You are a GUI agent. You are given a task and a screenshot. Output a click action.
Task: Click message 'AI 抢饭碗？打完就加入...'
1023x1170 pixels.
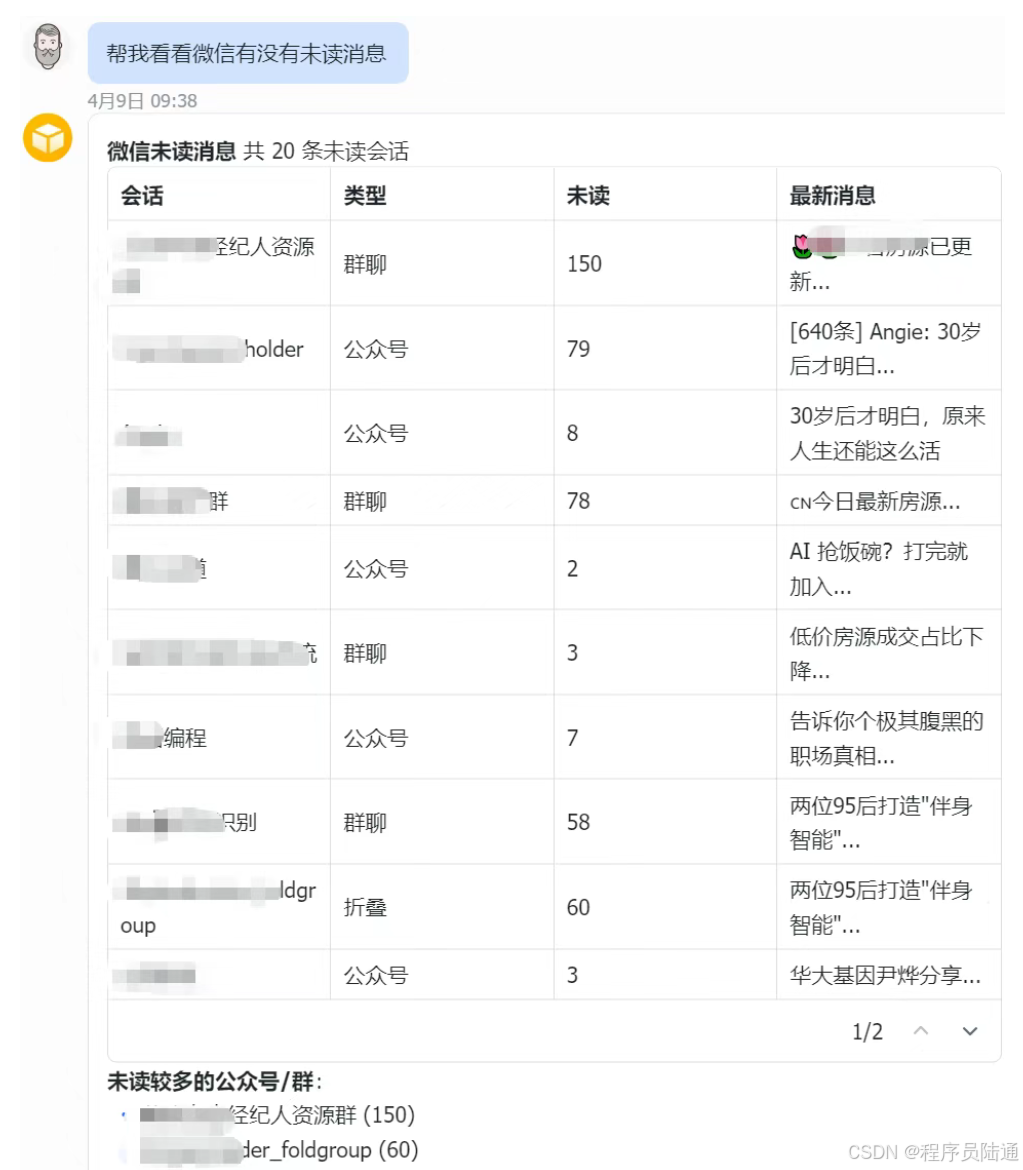tap(879, 569)
